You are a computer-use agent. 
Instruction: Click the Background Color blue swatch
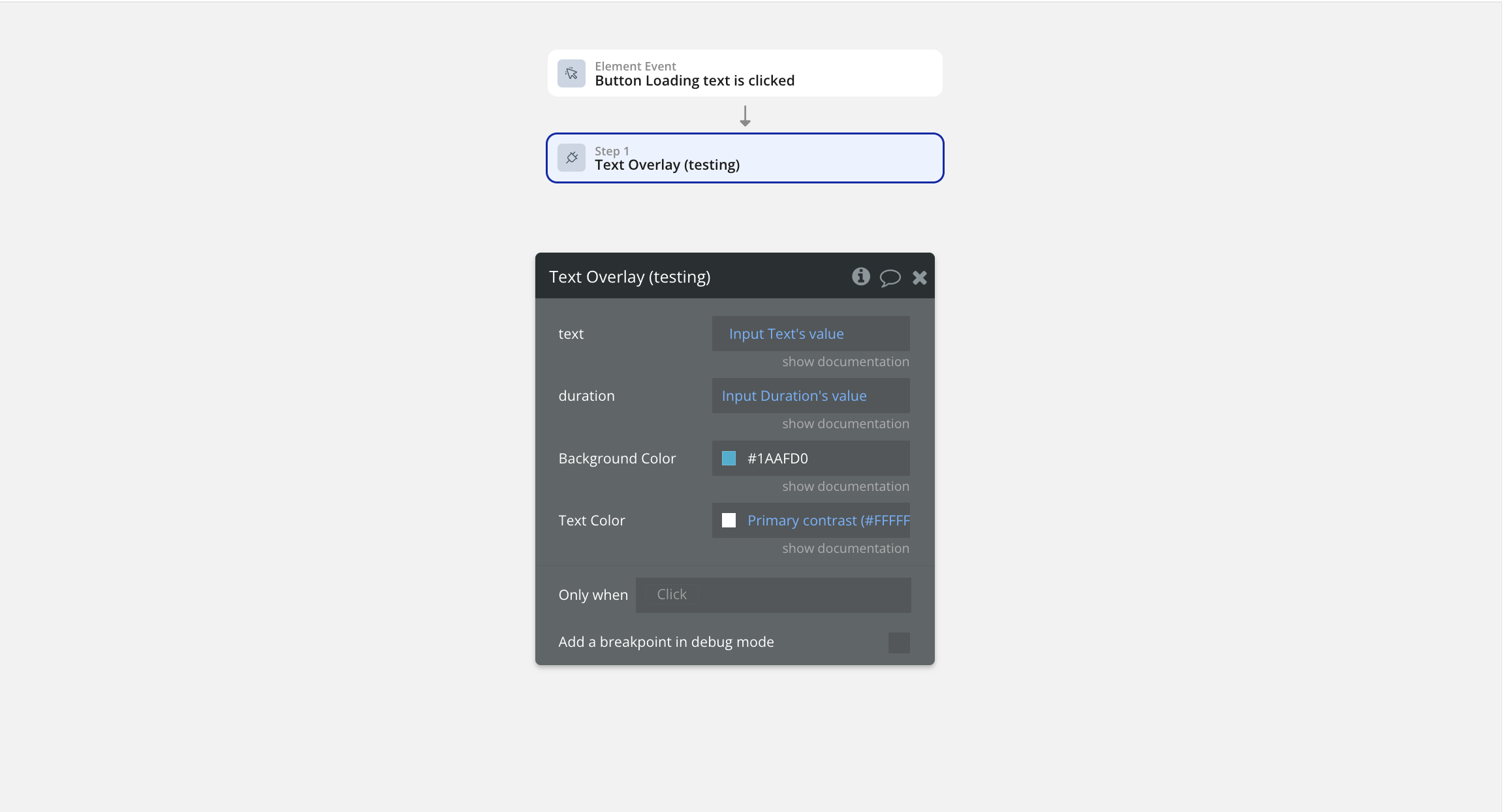point(729,458)
